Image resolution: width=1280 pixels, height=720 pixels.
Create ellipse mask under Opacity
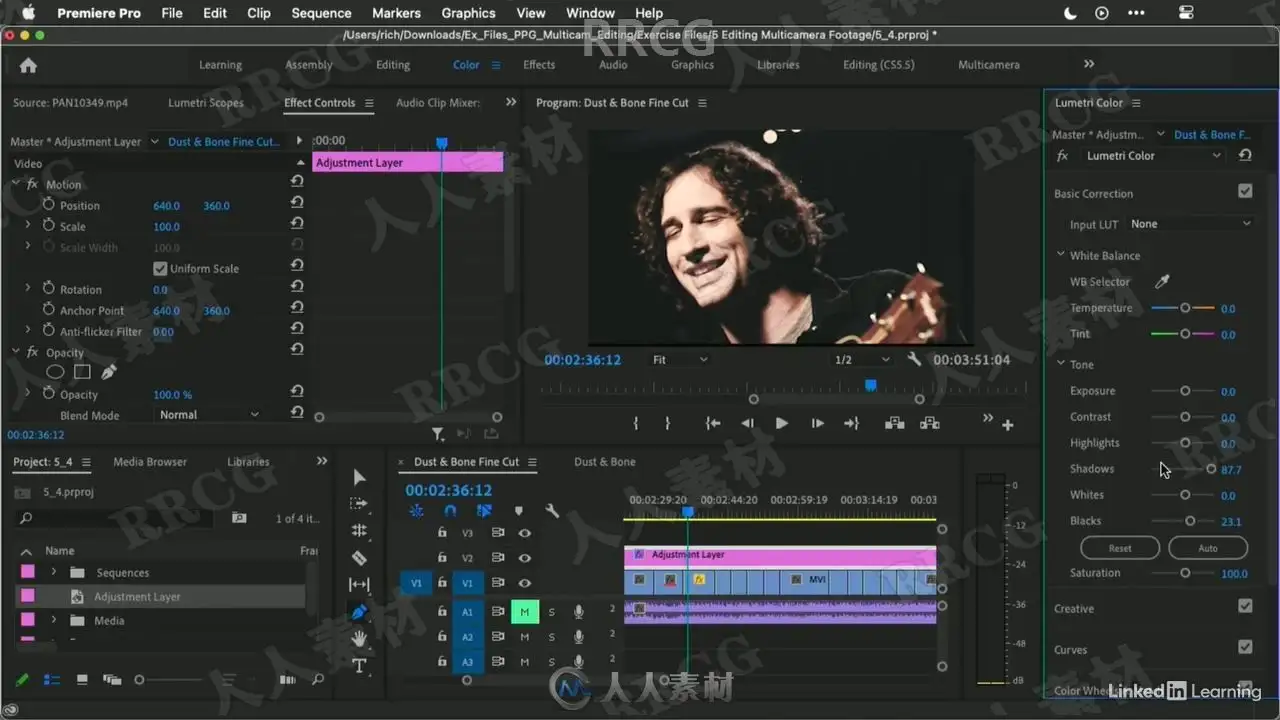pos(55,372)
